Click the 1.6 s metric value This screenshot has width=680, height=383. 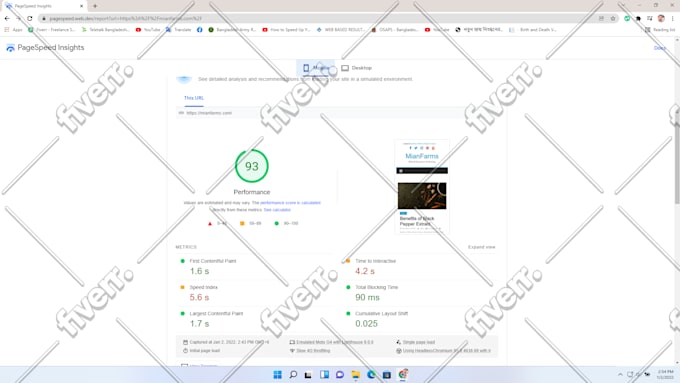click(x=199, y=271)
